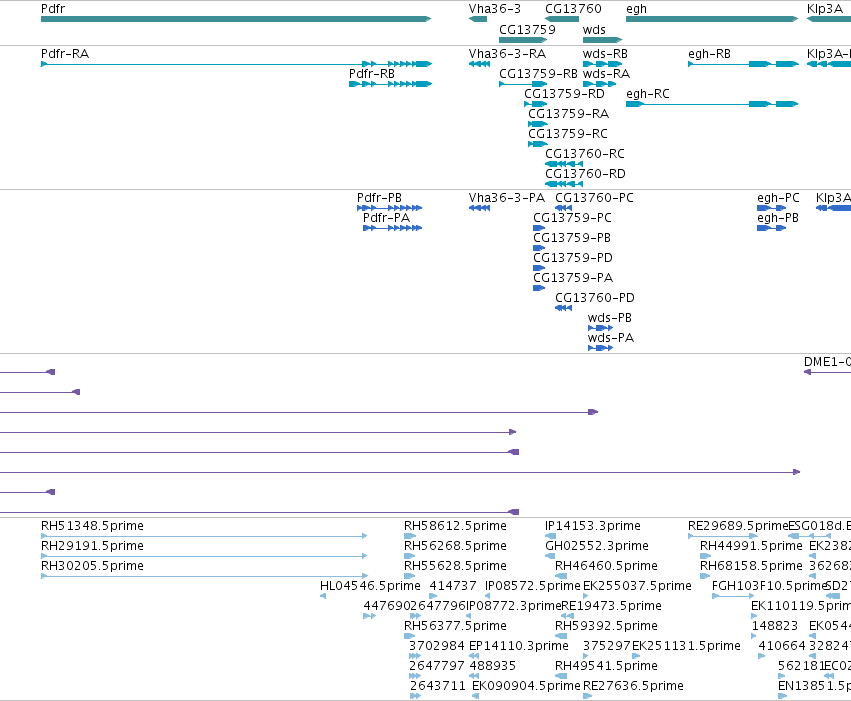
Task: Select the Pdfr-RA transcript label
Action: (65, 54)
